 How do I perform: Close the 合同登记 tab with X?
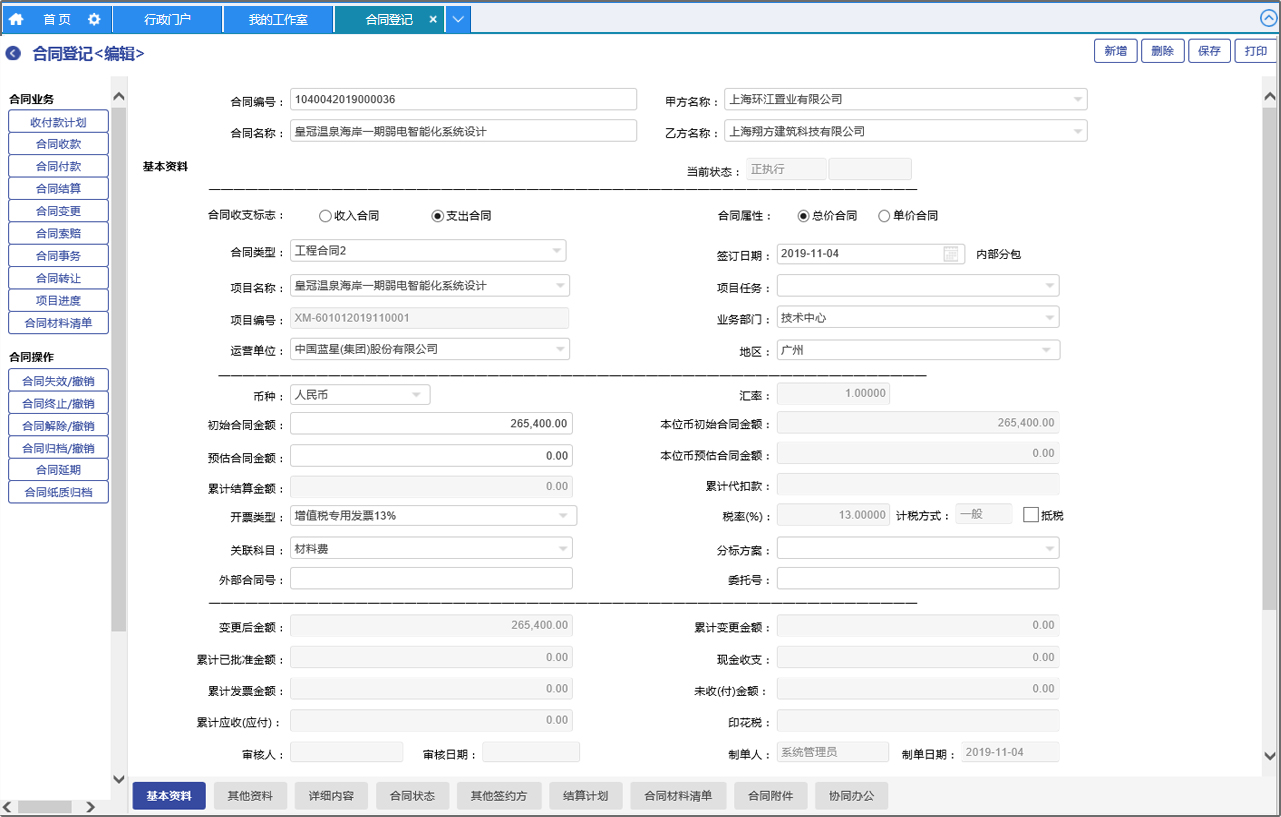click(432, 19)
